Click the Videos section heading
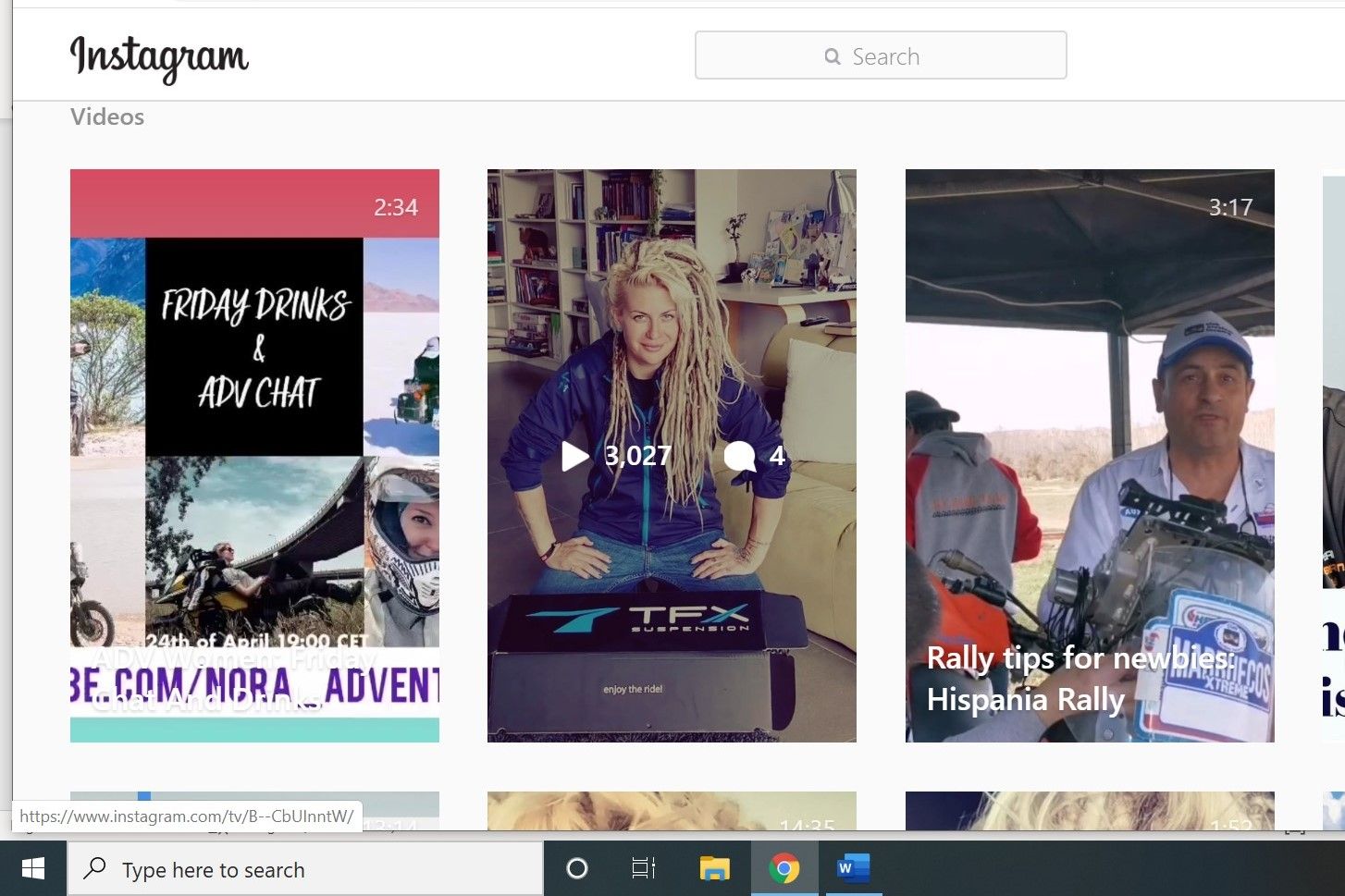The height and width of the screenshot is (896, 1345). point(107,117)
